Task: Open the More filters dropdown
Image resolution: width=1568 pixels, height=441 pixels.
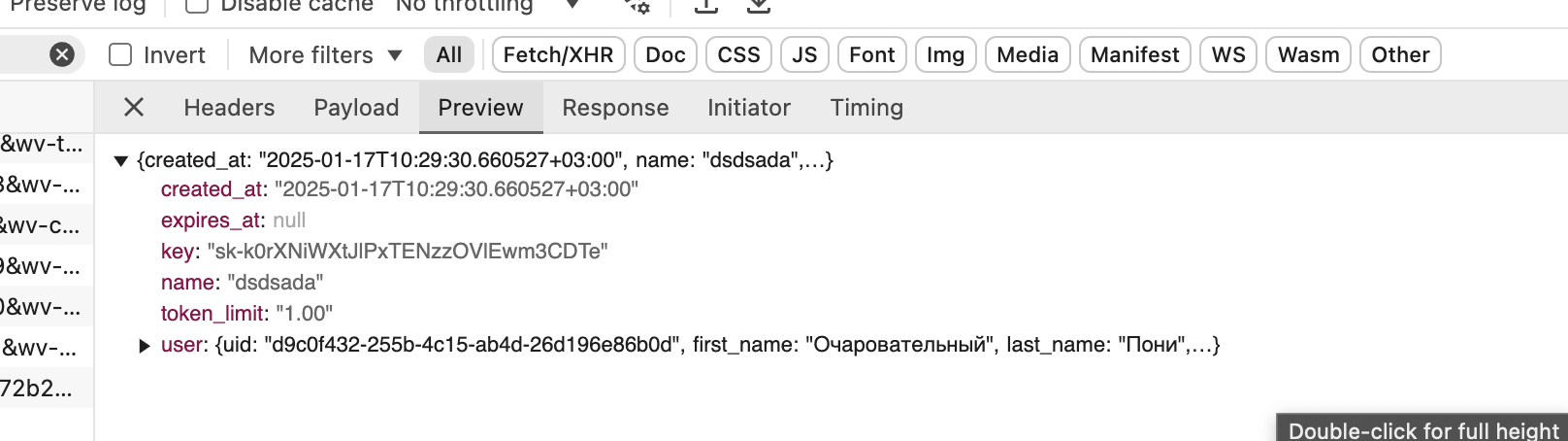Action: click(x=325, y=55)
